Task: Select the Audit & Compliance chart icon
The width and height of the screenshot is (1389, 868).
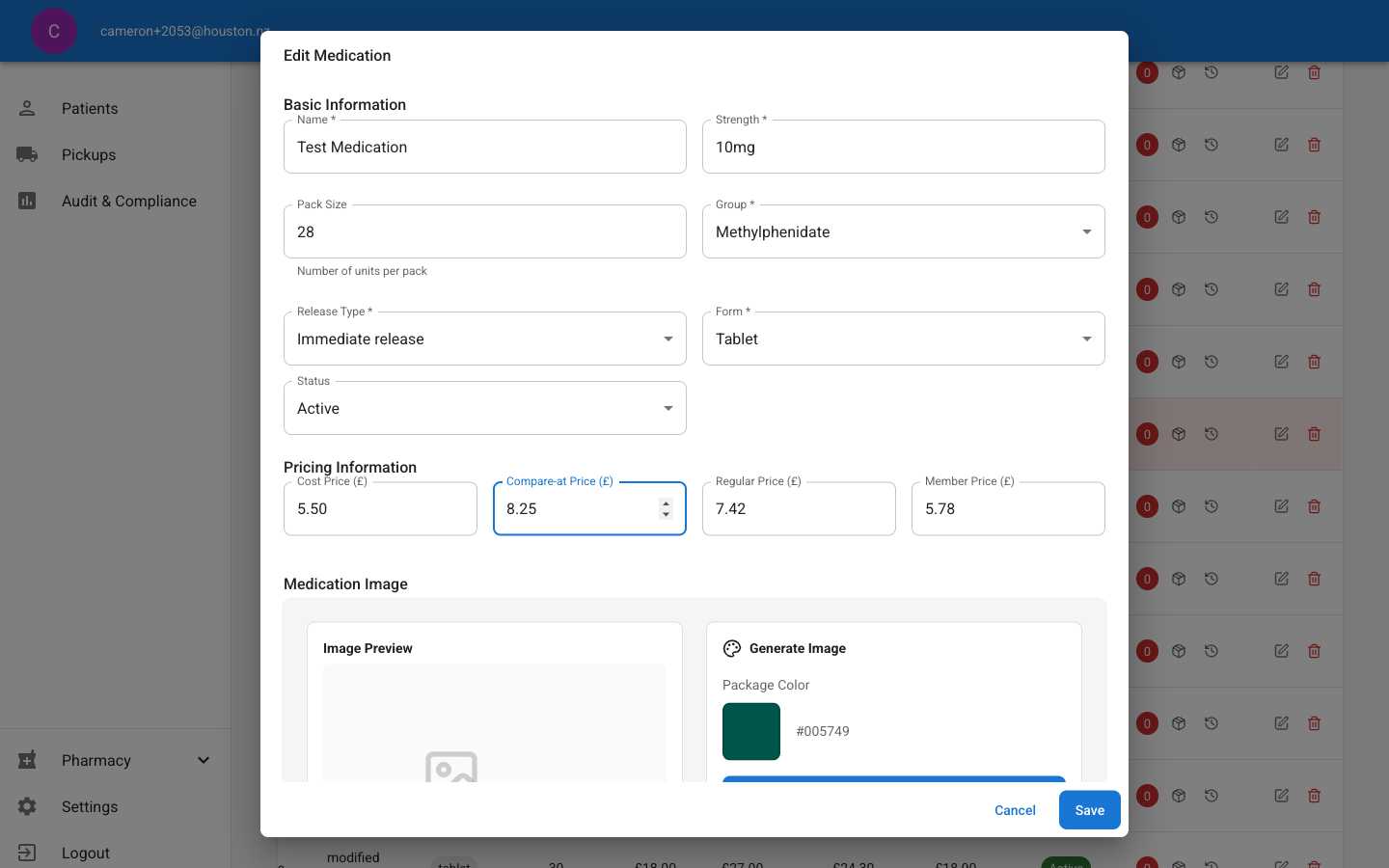Action: click(27, 201)
